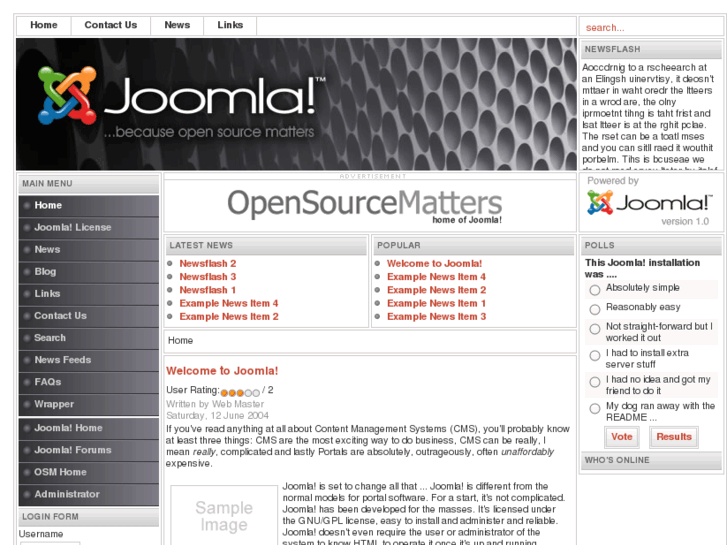
Task: Click the user rating stars
Action: coord(240,392)
